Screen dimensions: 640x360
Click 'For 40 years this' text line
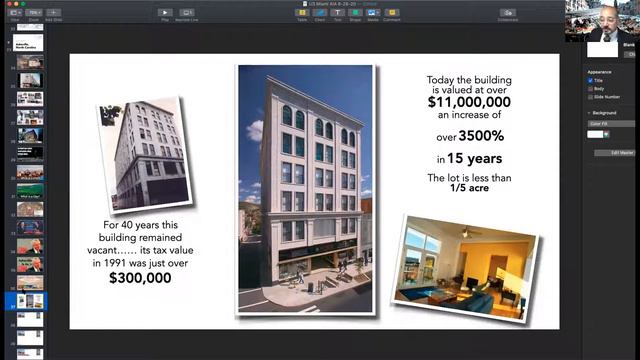tap(140, 225)
